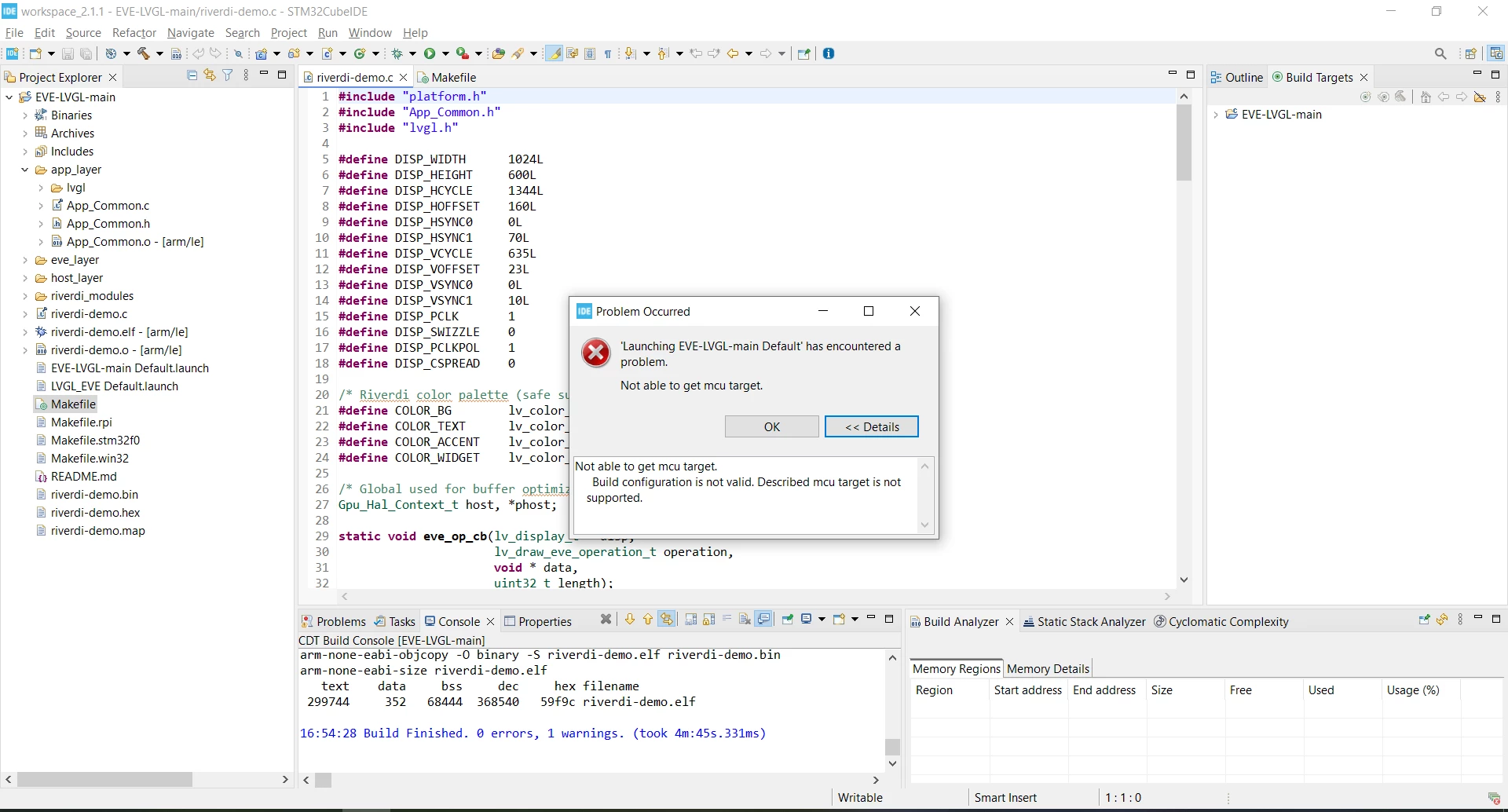Expand the eve_layer folder in tree
Viewport: 1508px width, 812px height.
[25, 260]
